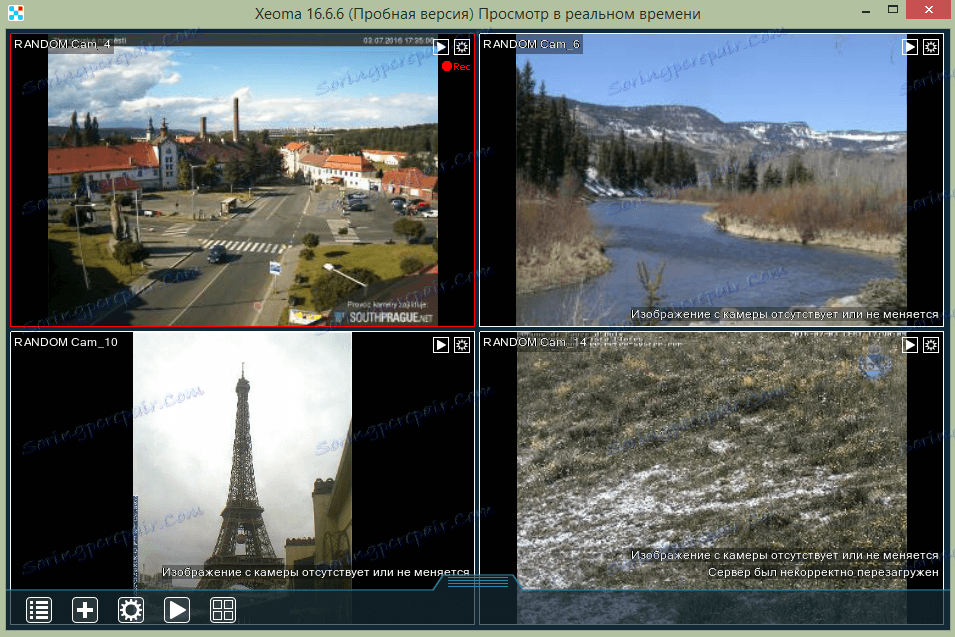
Task: Click "Сервер был некорректно перезагружен" message
Action: click(823, 572)
